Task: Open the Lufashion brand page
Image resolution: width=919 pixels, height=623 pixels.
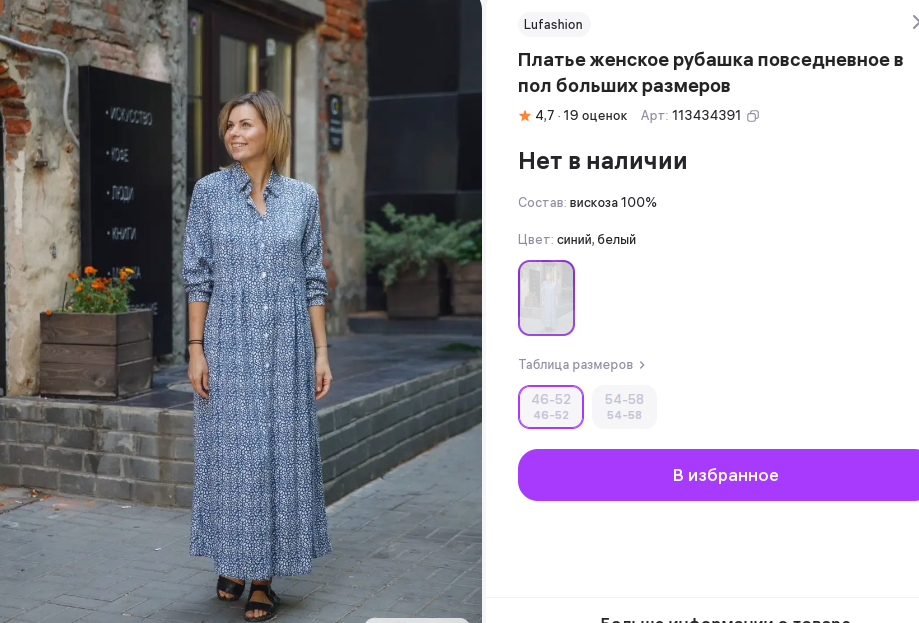Action: tap(553, 24)
